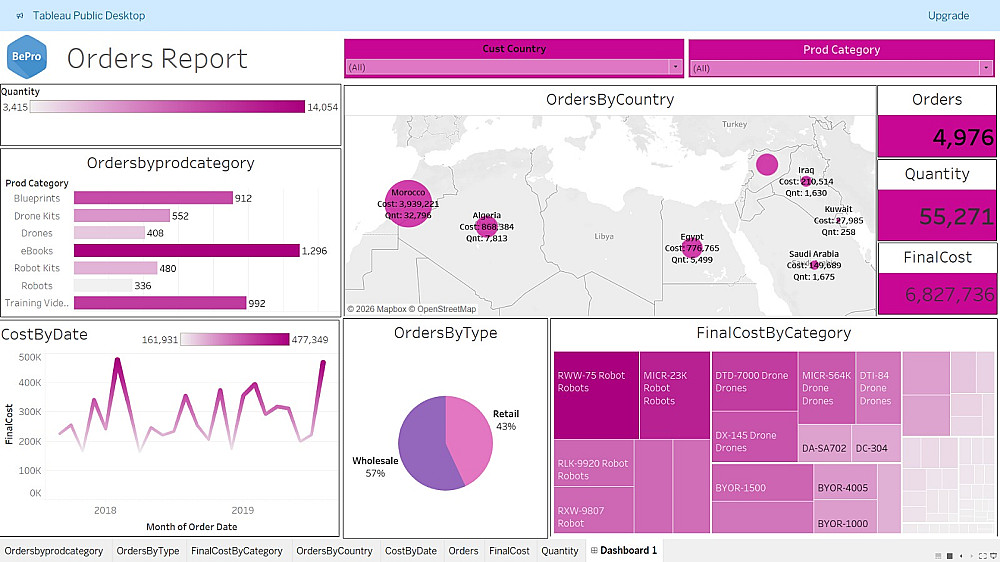Select the MICR-564K Drone treemap tile
1000x562 pixels.
827,388
